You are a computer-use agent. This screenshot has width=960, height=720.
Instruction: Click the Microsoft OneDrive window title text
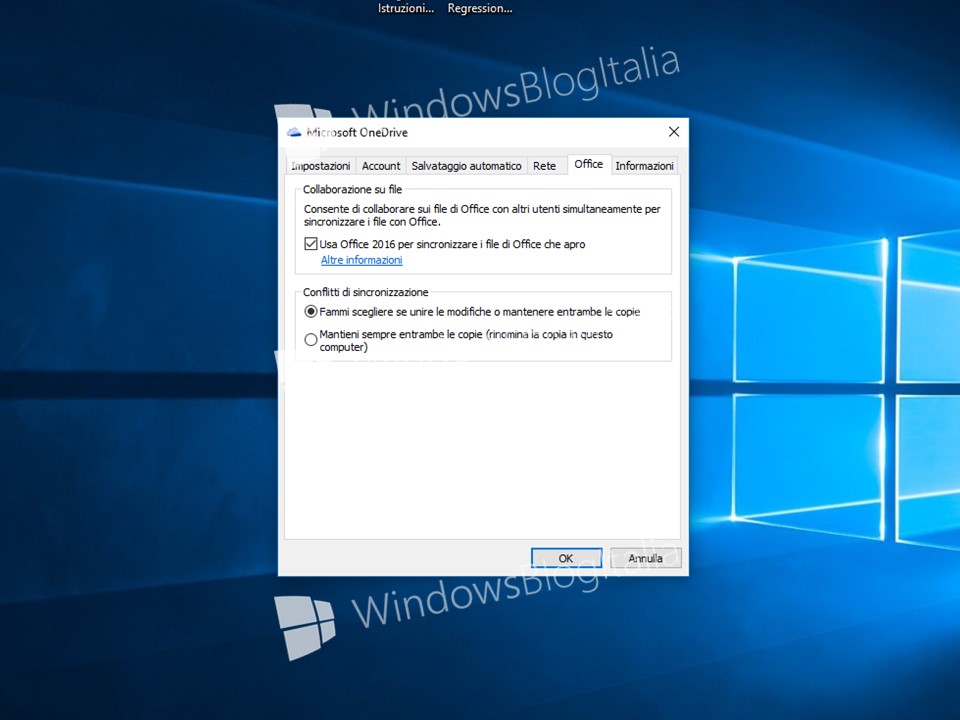point(357,132)
